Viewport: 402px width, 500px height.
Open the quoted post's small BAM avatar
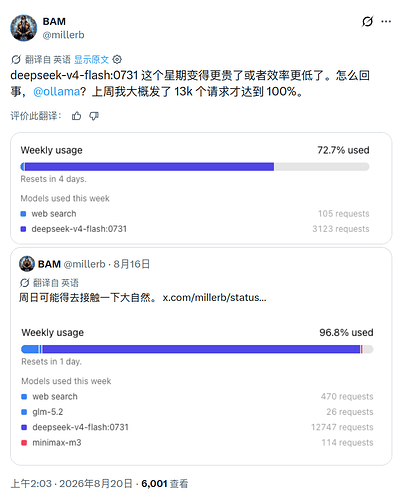point(27,264)
